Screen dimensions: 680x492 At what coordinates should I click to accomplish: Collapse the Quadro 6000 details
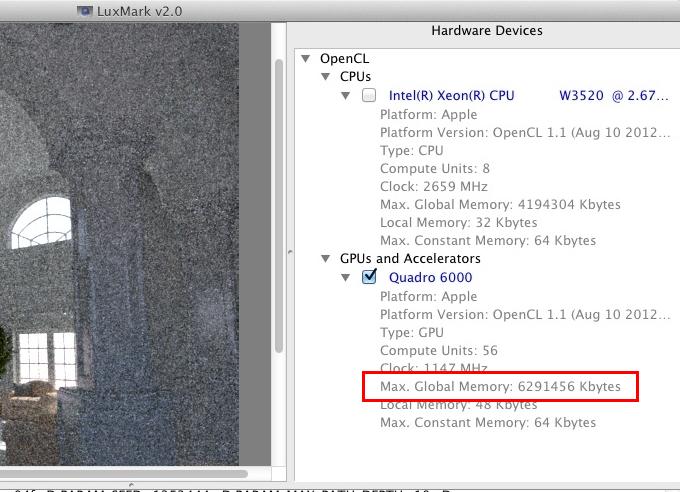(346, 277)
